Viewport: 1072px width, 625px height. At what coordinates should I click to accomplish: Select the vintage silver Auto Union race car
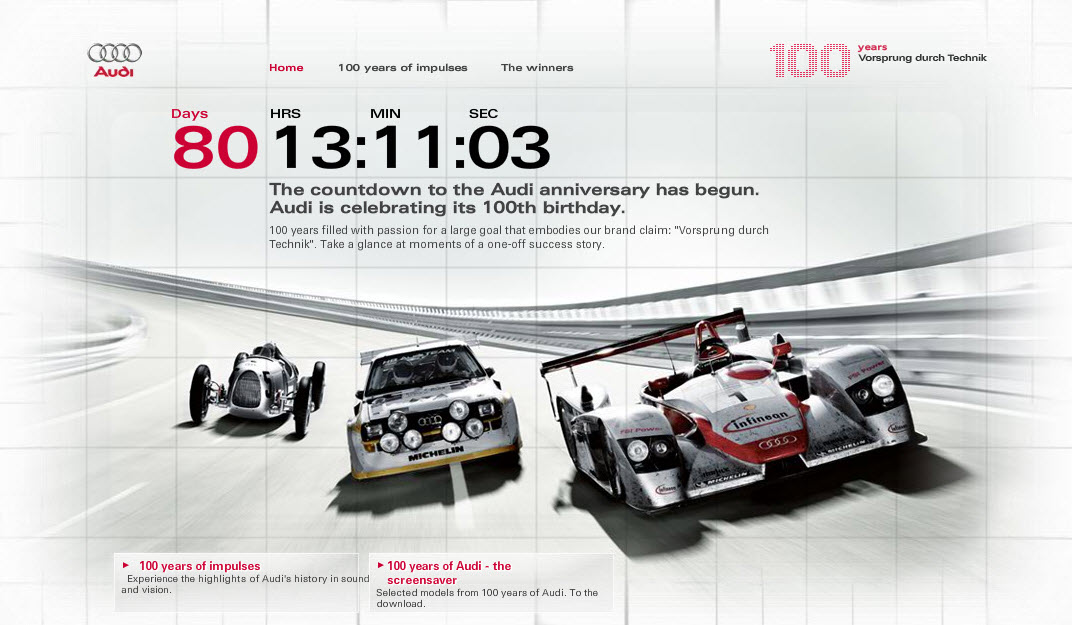(x=257, y=388)
